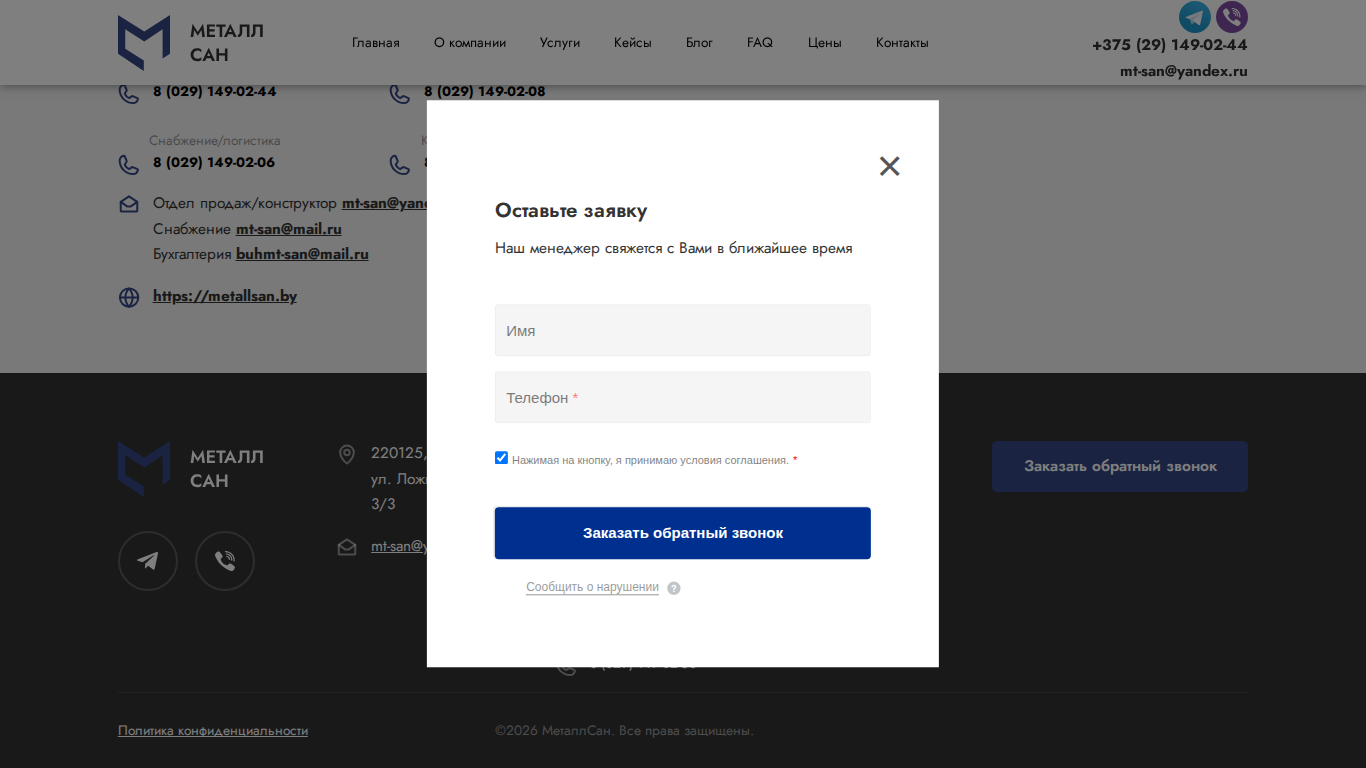Viewport: 1366px width, 768px height.
Task: Click the Telegram icon in the header
Action: [1195, 17]
